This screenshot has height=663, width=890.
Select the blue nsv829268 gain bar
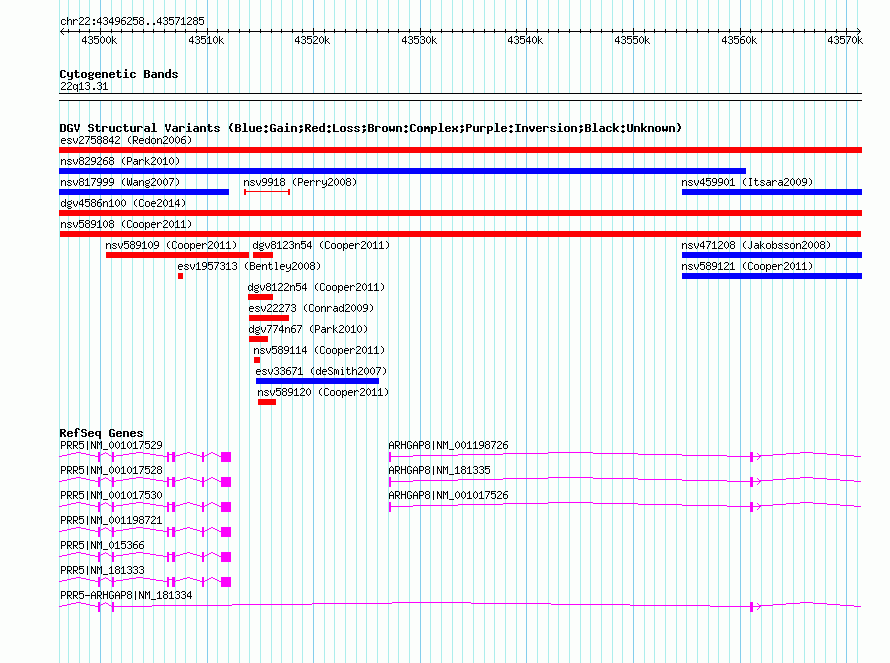[x=402, y=171]
